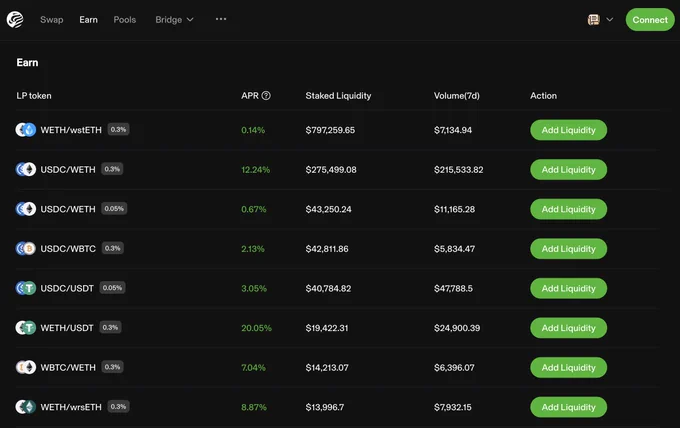
Task: Click the WETH/USDT pair name
Action: [67, 328]
